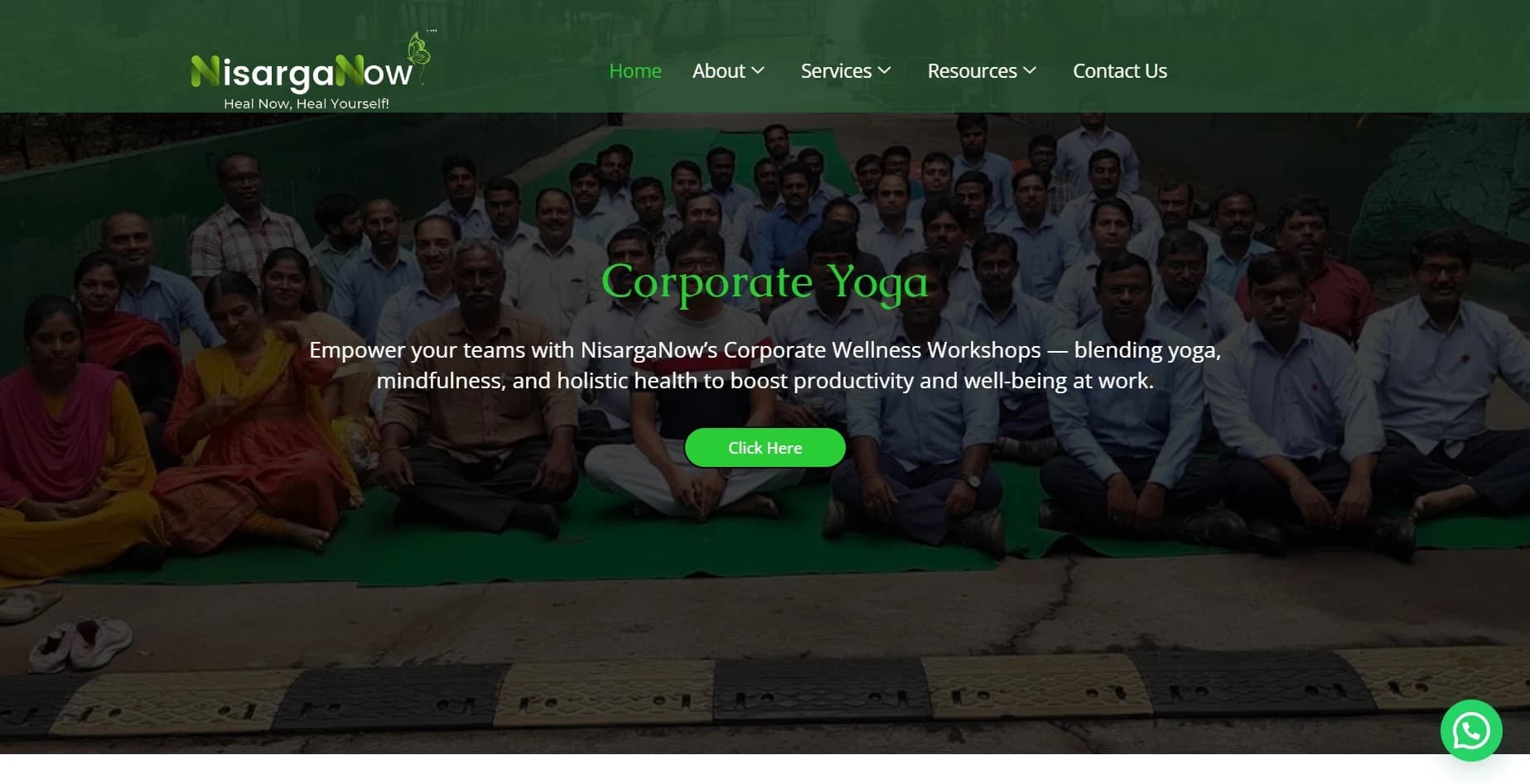
Task: Click the green Click Here button
Action: point(765,448)
